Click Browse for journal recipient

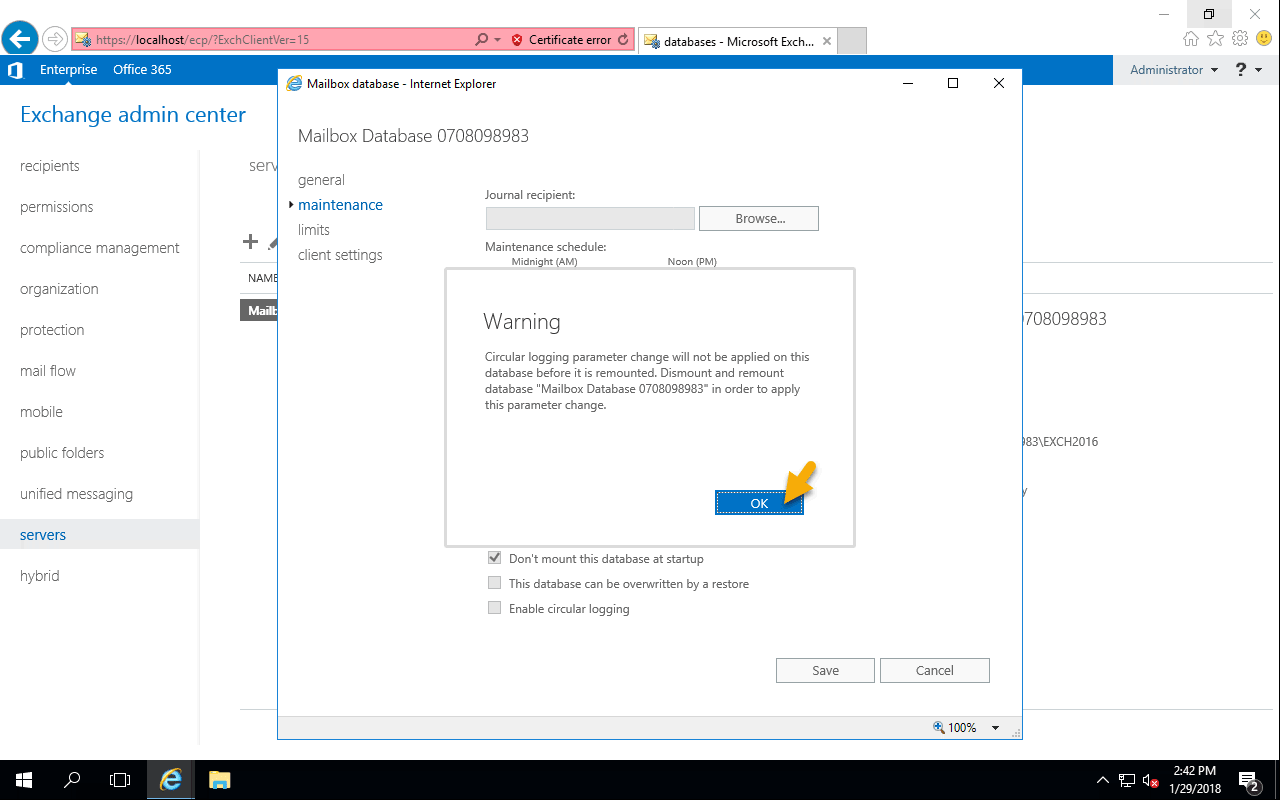point(759,218)
